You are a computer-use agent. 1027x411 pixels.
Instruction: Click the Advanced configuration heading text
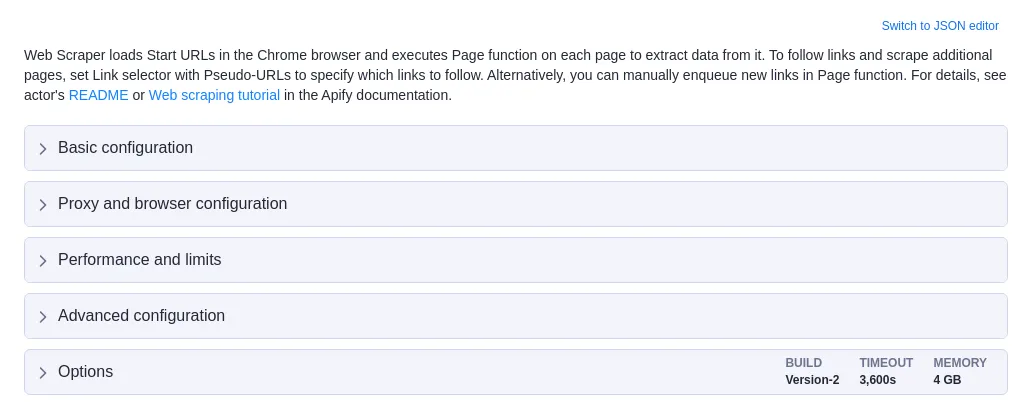pyautogui.click(x=141, y=315)
